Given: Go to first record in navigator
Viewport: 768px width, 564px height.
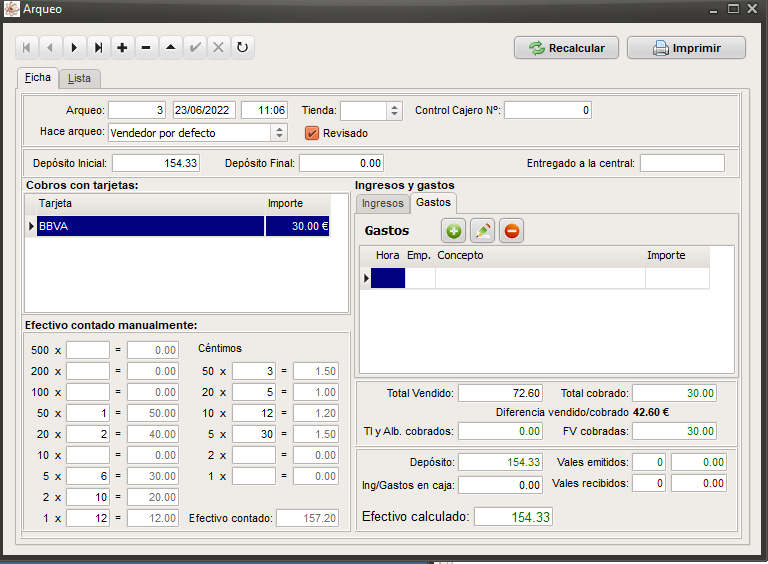Looking at the screenshot, I should tap(27, 47).
